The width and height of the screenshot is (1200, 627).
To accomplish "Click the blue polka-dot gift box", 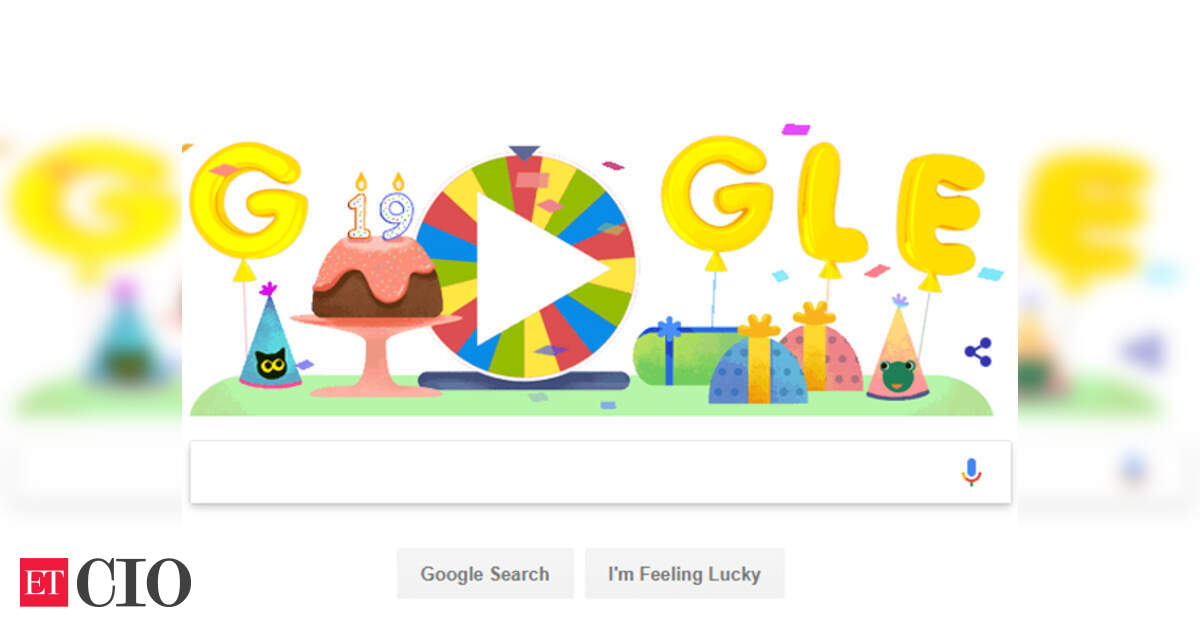I will point(757,362).
